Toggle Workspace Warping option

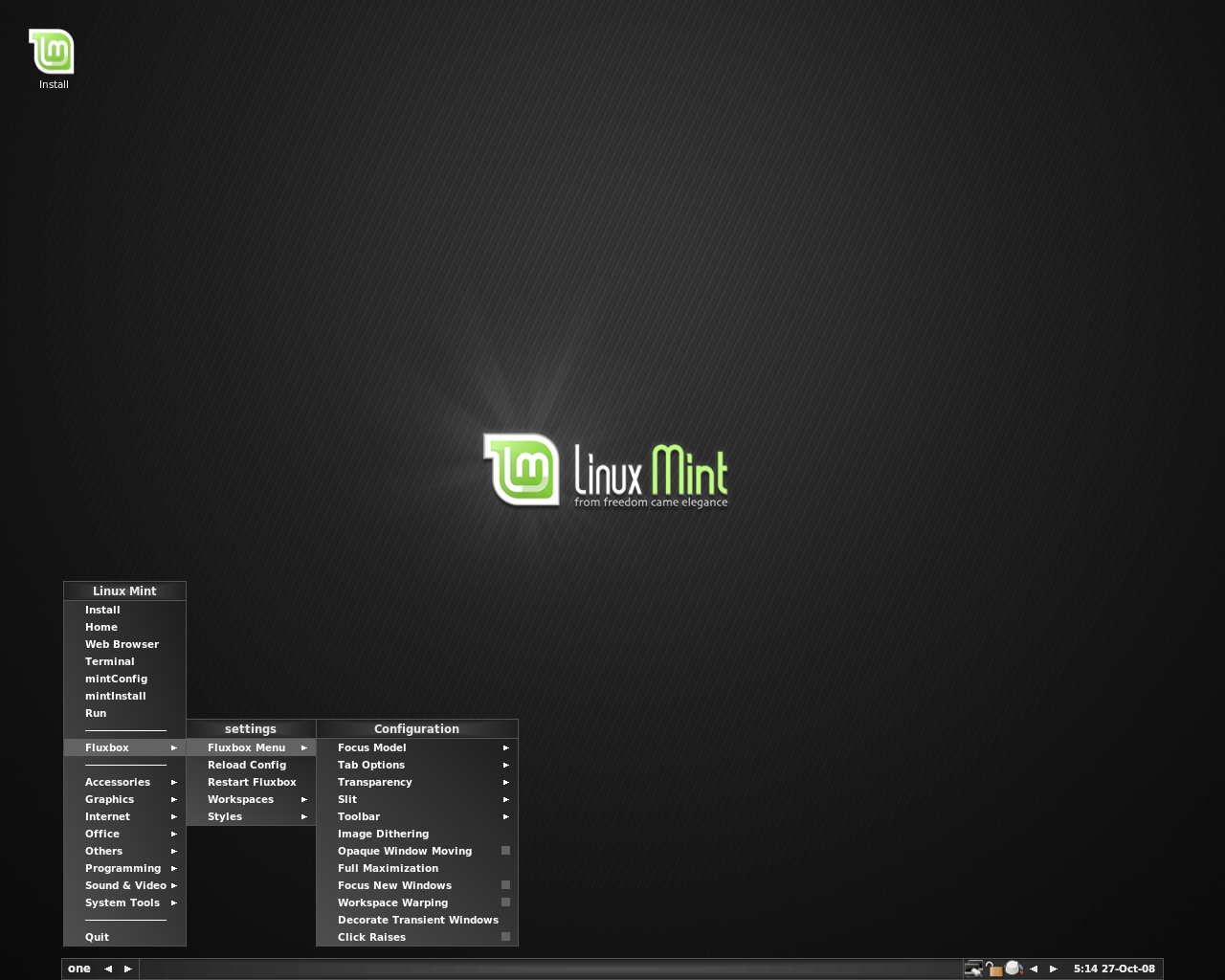point(417,902)
